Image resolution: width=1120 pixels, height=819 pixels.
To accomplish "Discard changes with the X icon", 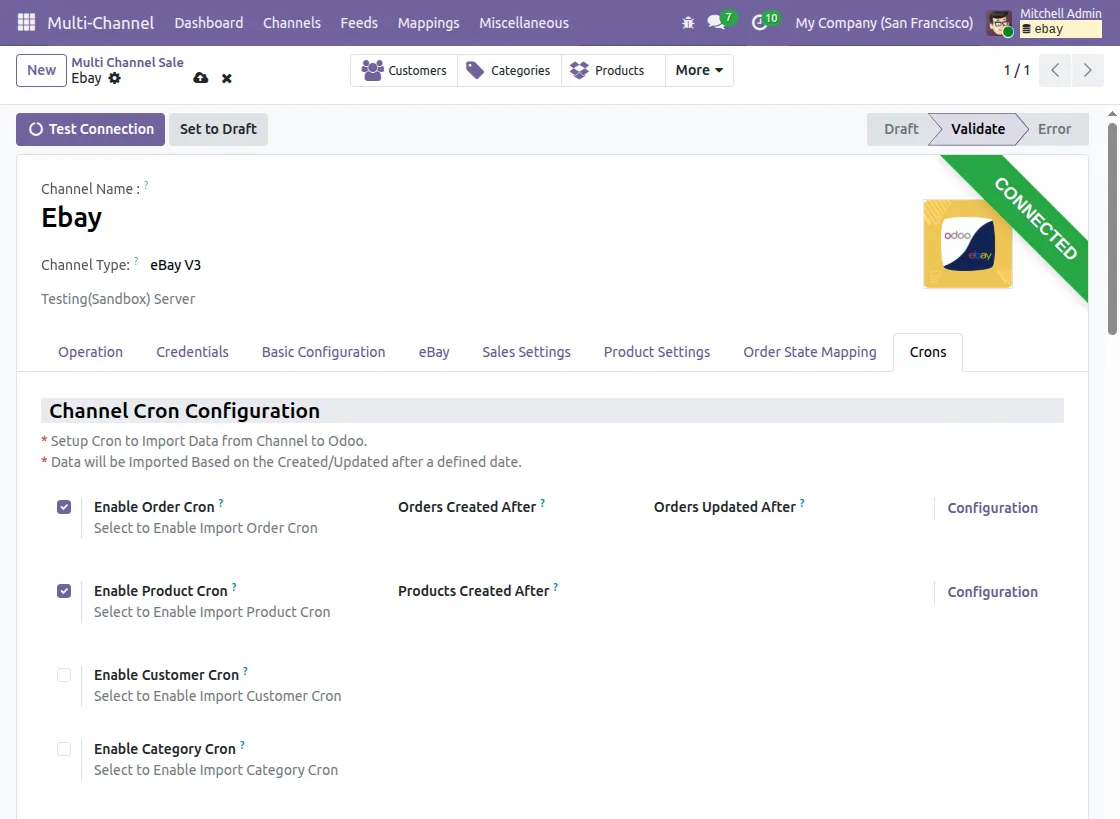I will click(226, 78).
